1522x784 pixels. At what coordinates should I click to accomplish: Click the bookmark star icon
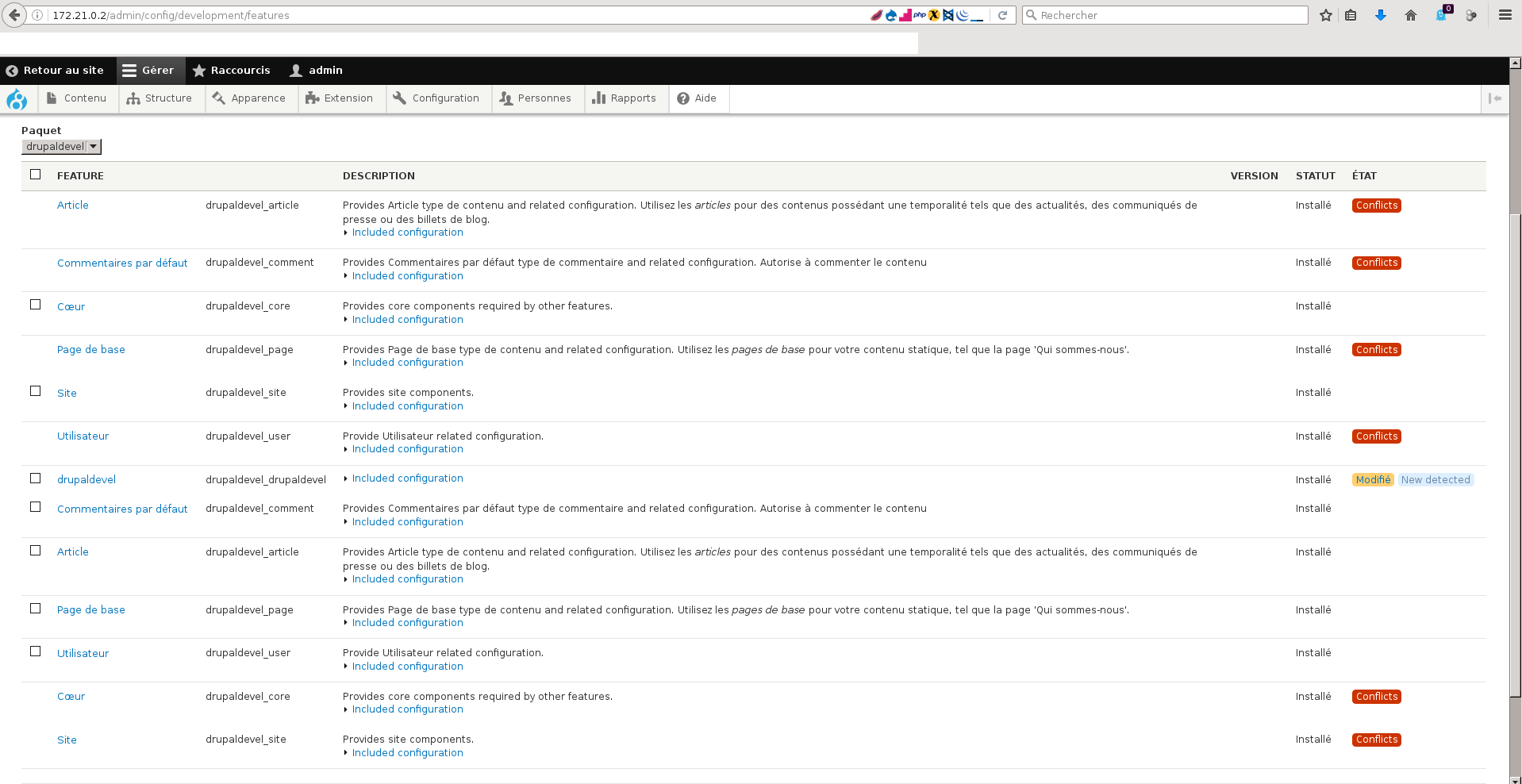[x=1325, y=15]
